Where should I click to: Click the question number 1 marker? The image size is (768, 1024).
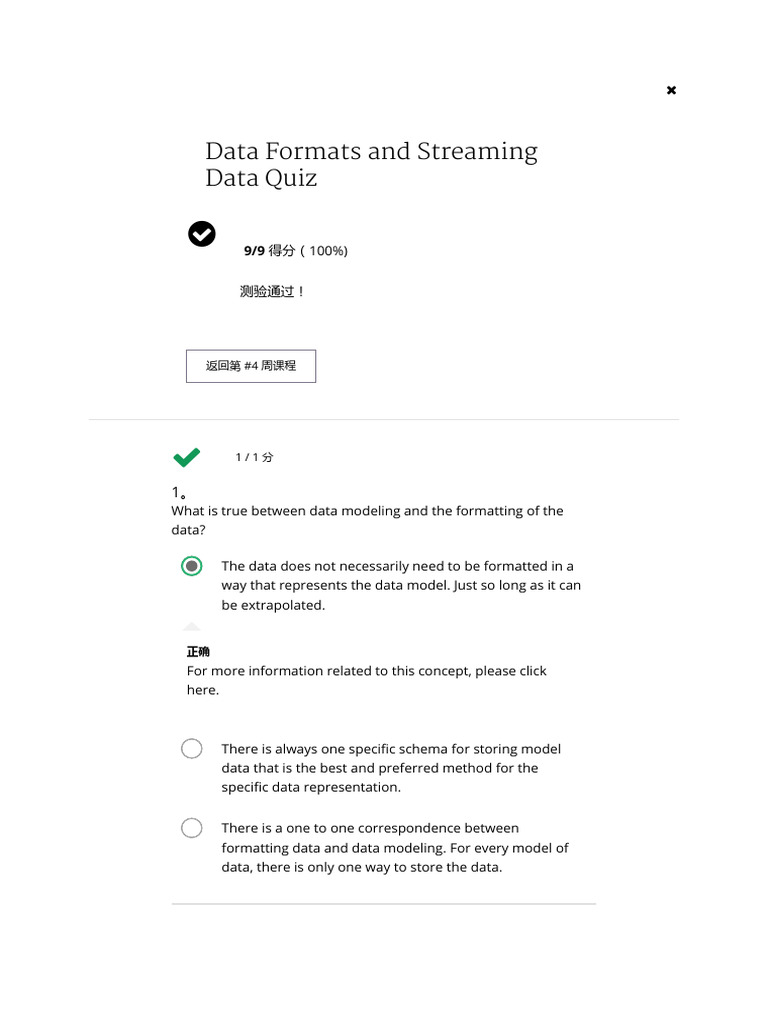(179, 492)
